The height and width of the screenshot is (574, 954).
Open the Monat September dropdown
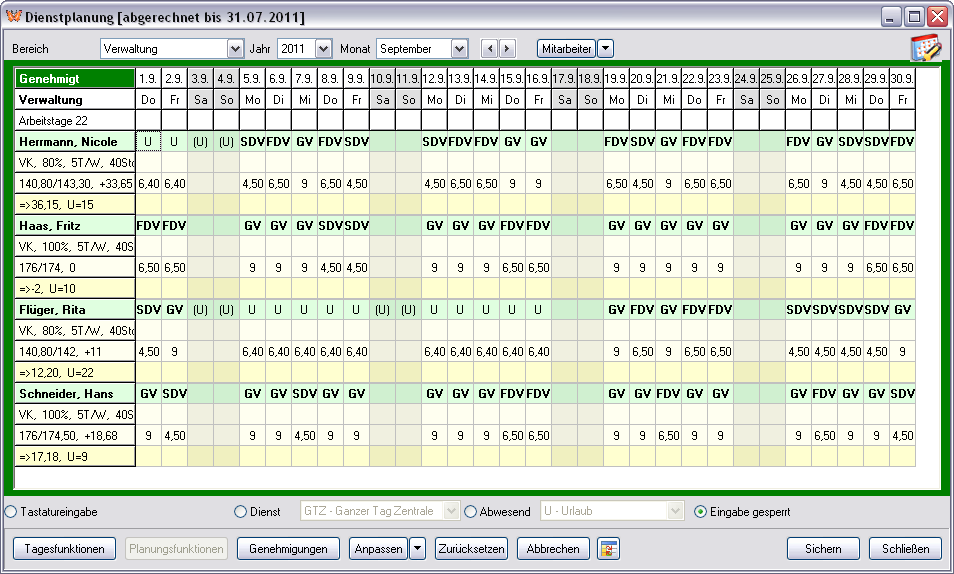point(459,49)
